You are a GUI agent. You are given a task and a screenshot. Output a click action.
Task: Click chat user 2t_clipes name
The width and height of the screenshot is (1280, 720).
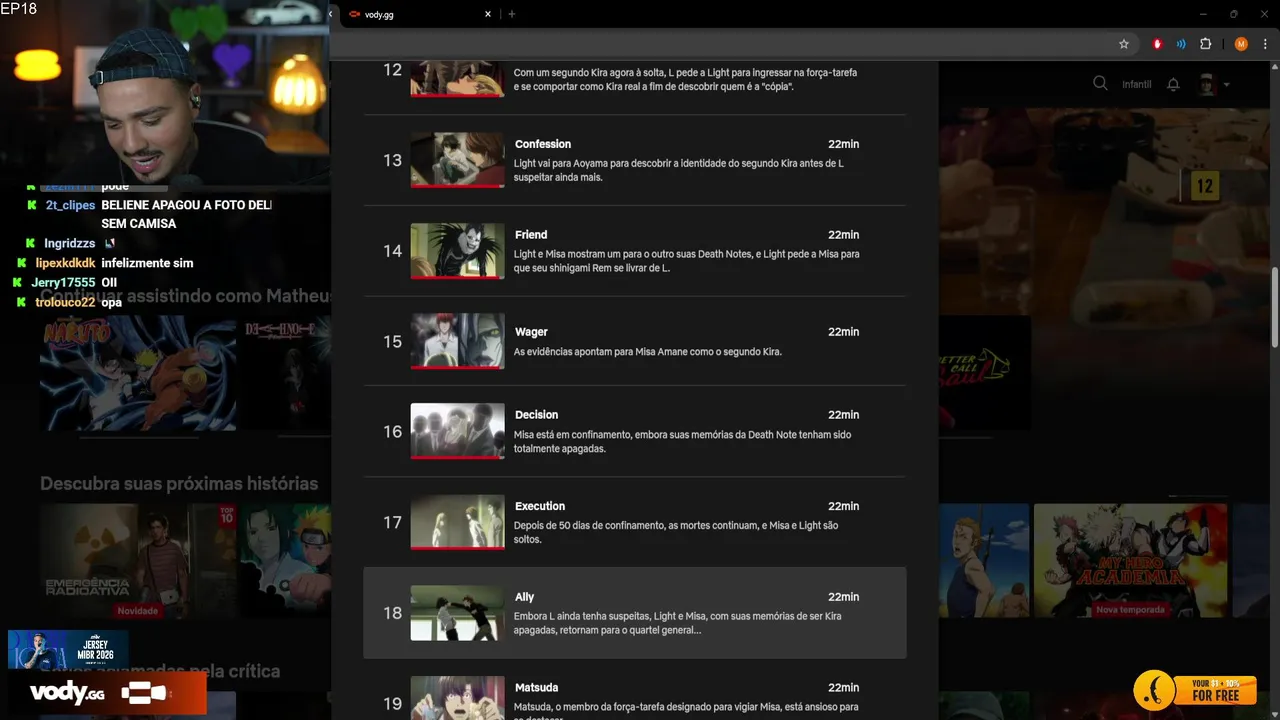pos(70,205)
